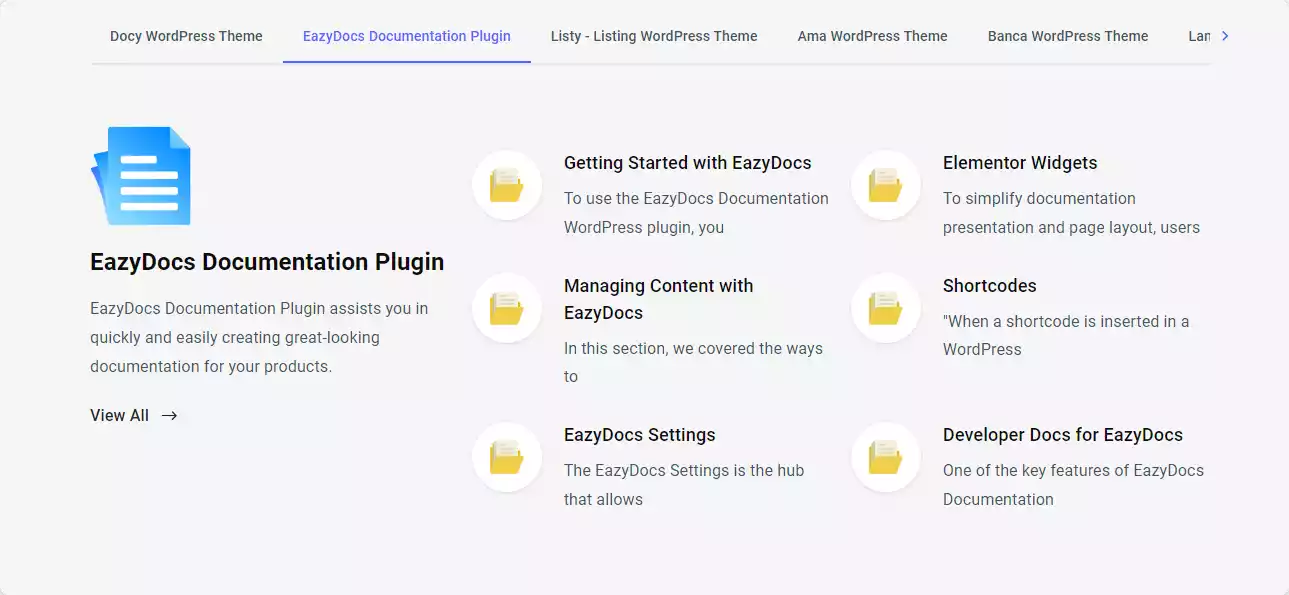Click the folder icon beside Getting Started with EazyDocs
Viewport: 1289px width, 595px height.
(x=507, y=185)
